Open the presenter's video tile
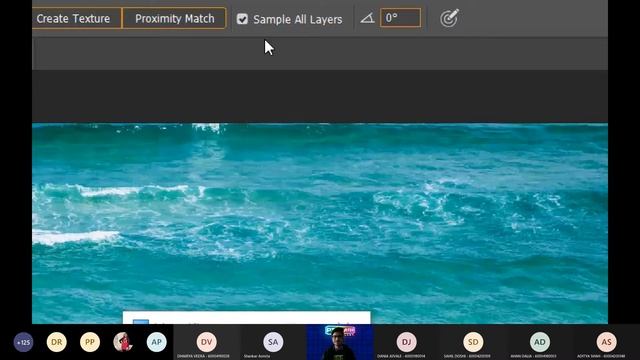640x360 pixels. coord(340,342)
